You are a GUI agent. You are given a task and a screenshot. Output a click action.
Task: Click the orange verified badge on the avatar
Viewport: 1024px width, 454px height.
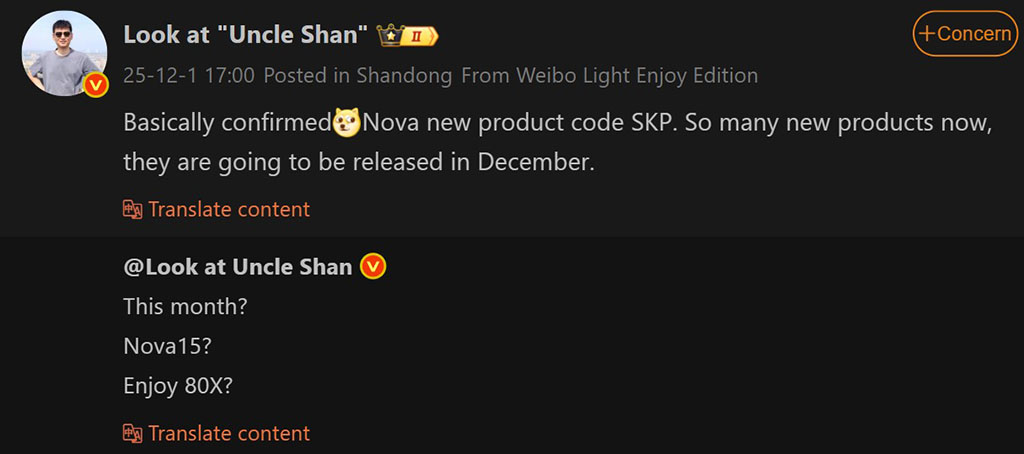(x=95, y=84)
